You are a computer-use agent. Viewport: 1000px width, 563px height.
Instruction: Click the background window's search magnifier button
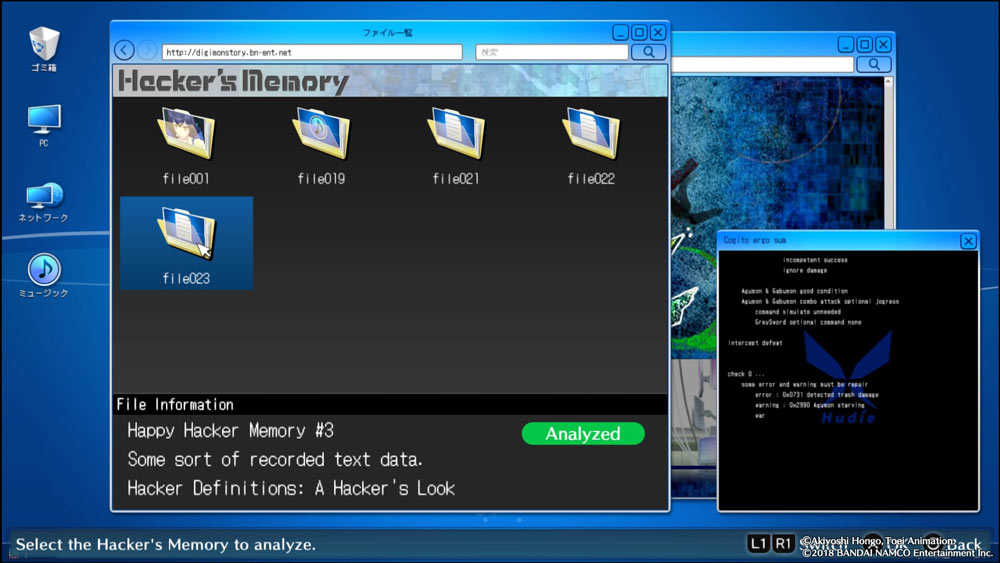pyautogui.click(x=874, y=65)
